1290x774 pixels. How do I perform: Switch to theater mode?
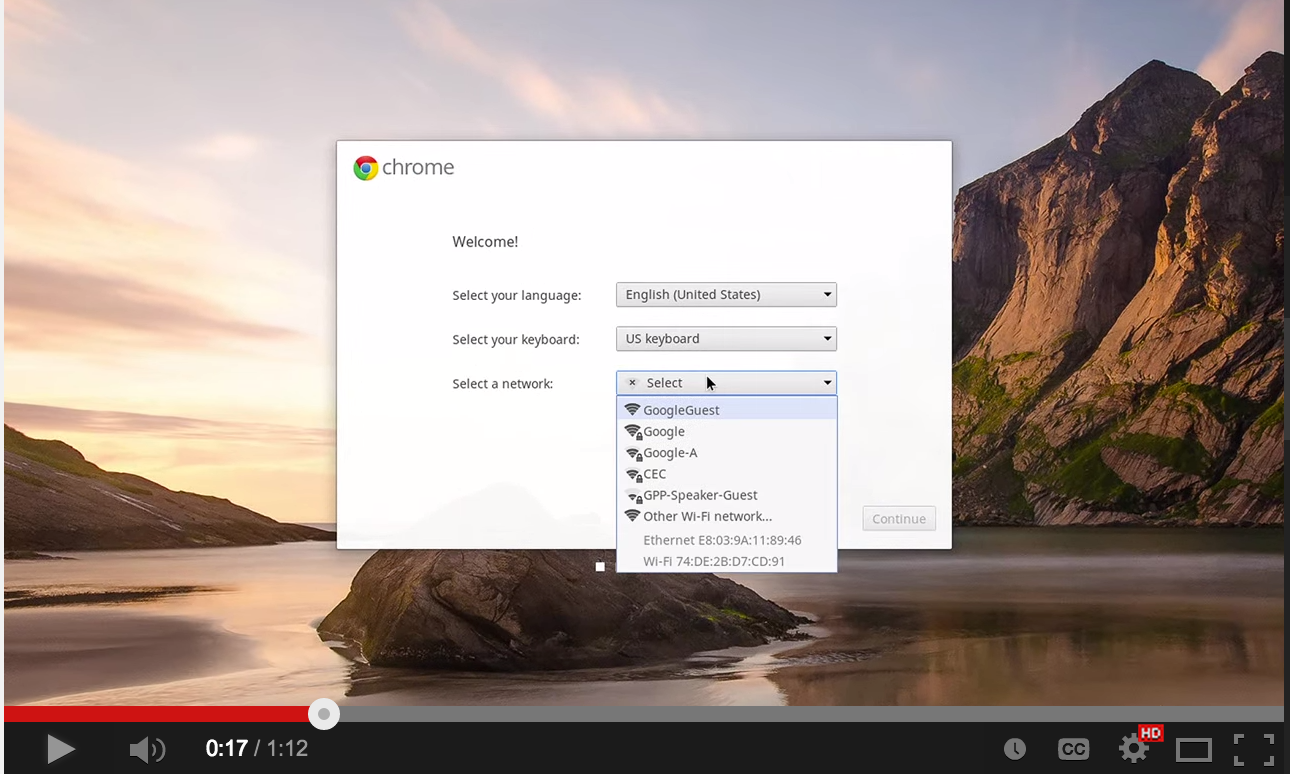click(1194, 749)
